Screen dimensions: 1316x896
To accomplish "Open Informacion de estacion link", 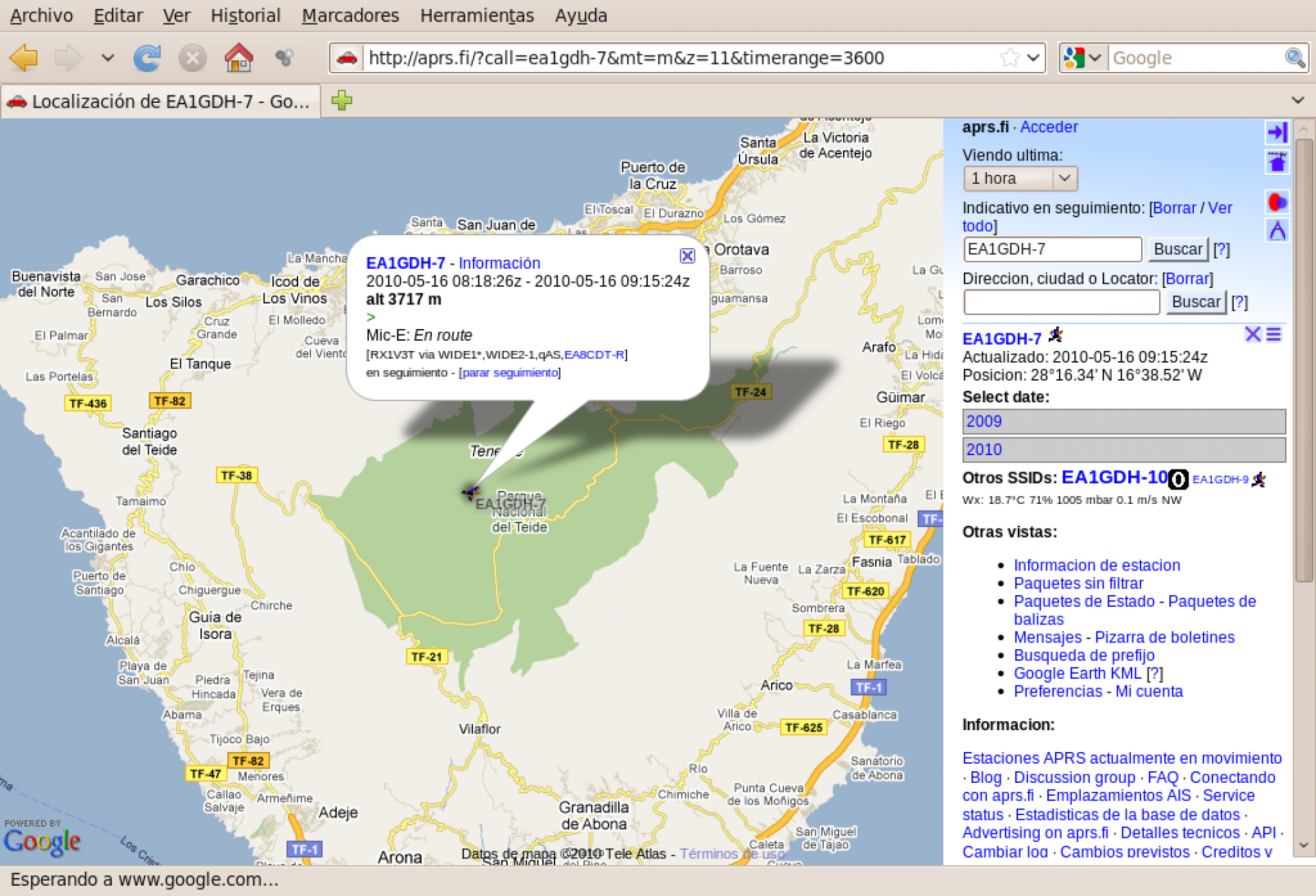I will 1097,565.
